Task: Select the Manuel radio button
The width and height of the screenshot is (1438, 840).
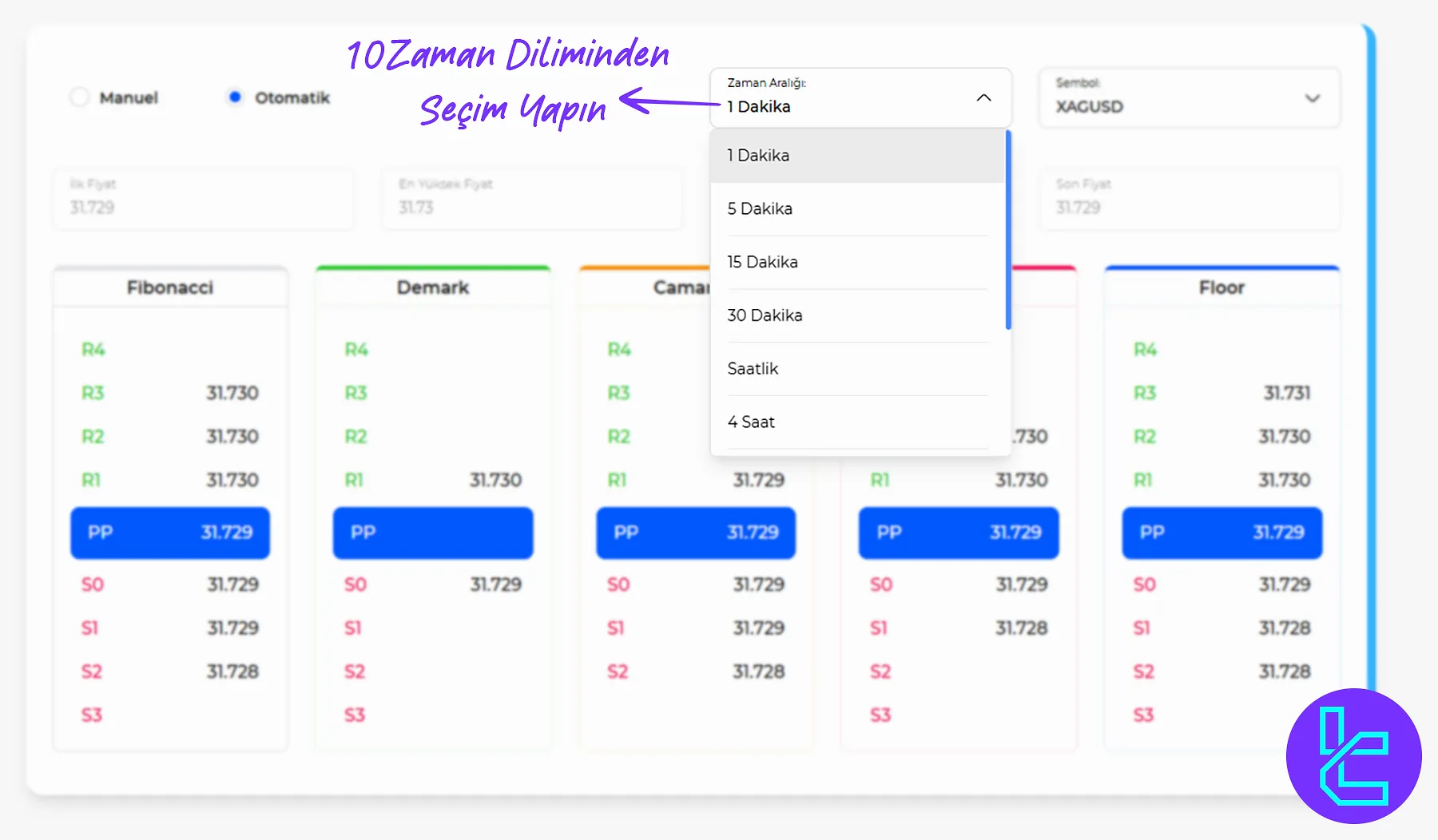Action: [80, 97]
